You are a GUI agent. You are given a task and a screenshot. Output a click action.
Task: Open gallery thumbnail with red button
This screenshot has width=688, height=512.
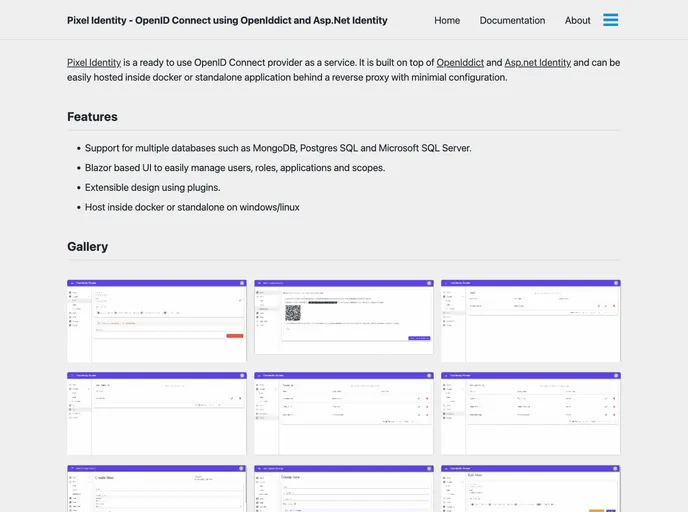(x=157, y=321)
